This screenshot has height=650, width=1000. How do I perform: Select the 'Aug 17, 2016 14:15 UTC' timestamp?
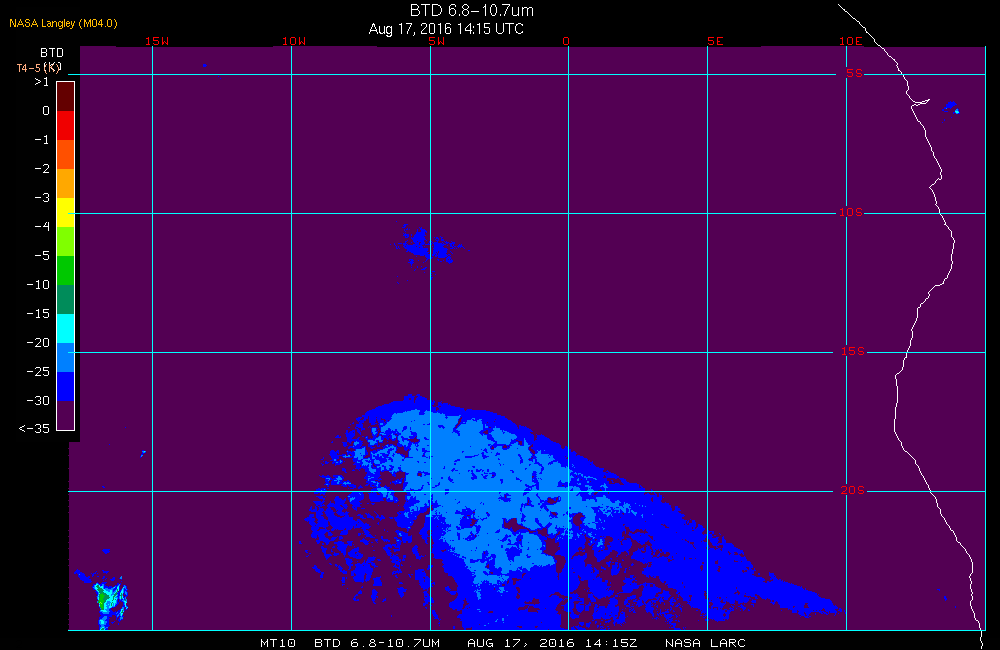pyautogui.click(x=446, y=29)
